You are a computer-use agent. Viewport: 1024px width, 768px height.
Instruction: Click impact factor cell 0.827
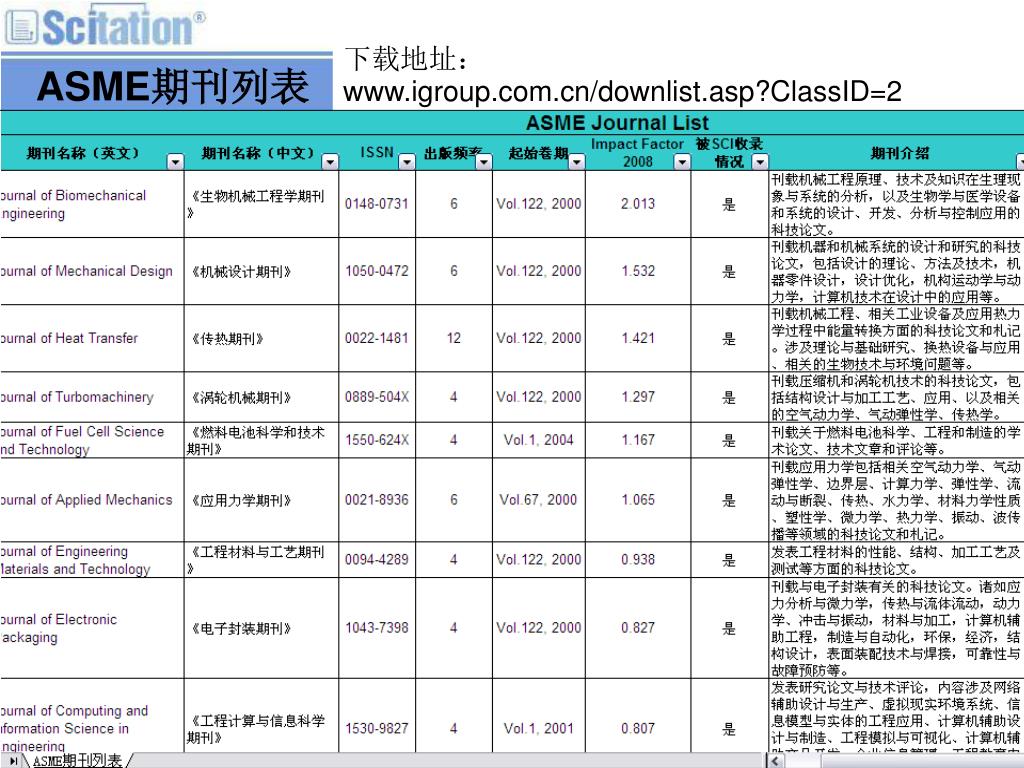(x=638, y=628)
